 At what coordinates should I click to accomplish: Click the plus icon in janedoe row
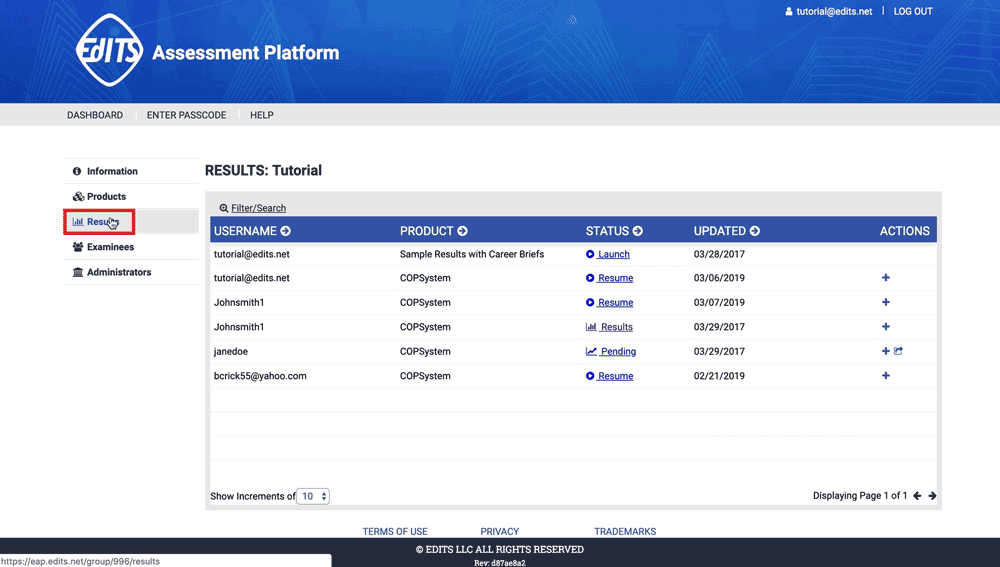click(x=885, y=351)
